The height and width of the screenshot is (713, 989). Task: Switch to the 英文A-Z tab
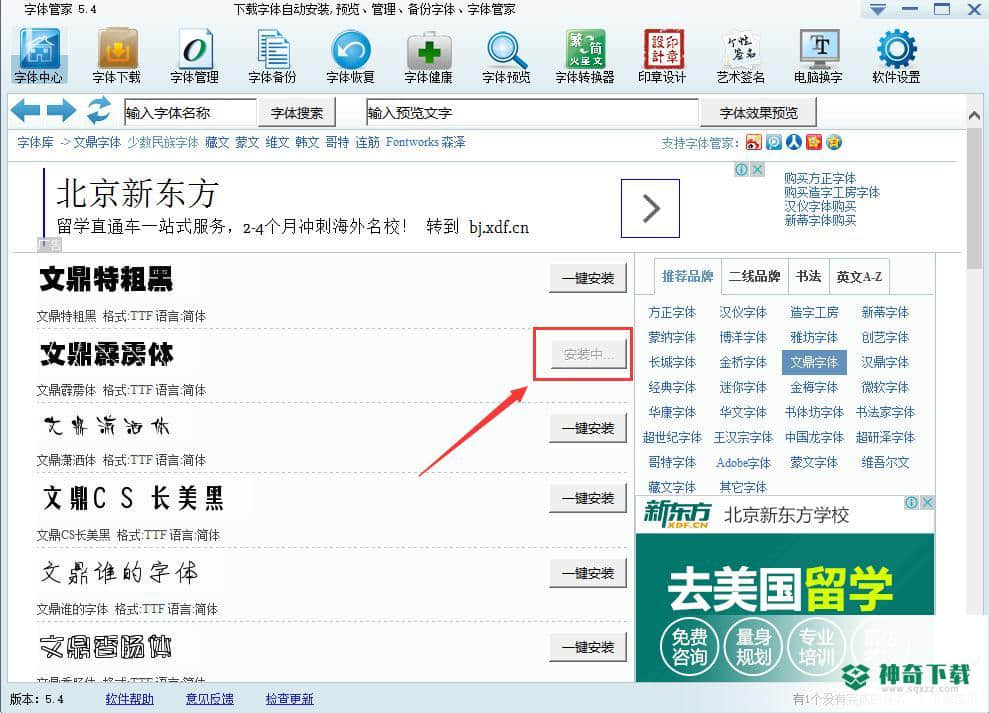pyautogui.click(x=859, y=276)
